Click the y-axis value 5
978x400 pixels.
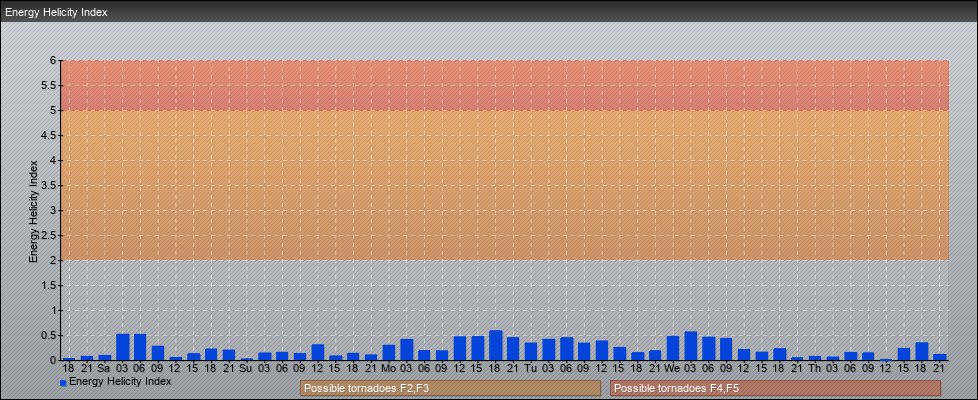click(54, 110)
